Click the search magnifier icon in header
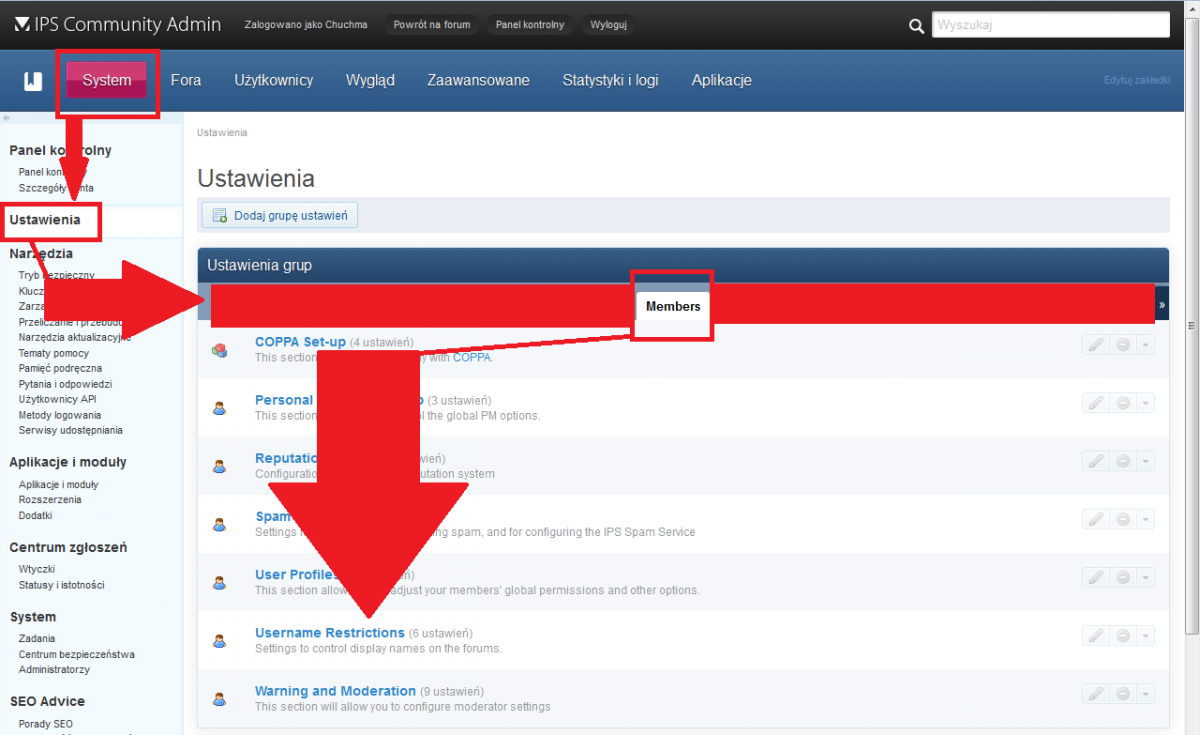1200x735 pixels. (916, 26)
